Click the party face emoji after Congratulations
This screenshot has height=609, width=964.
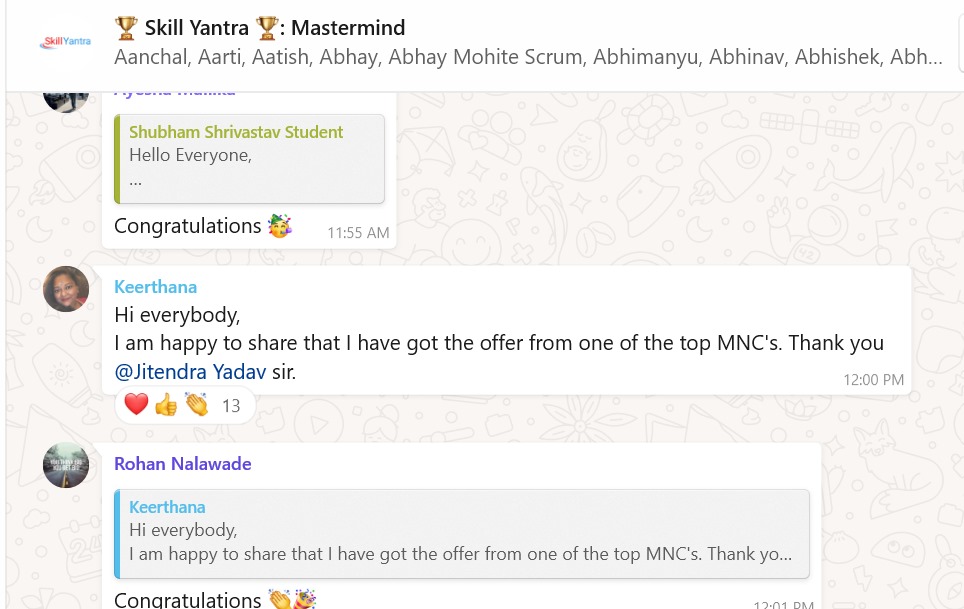tap(280, 226)
